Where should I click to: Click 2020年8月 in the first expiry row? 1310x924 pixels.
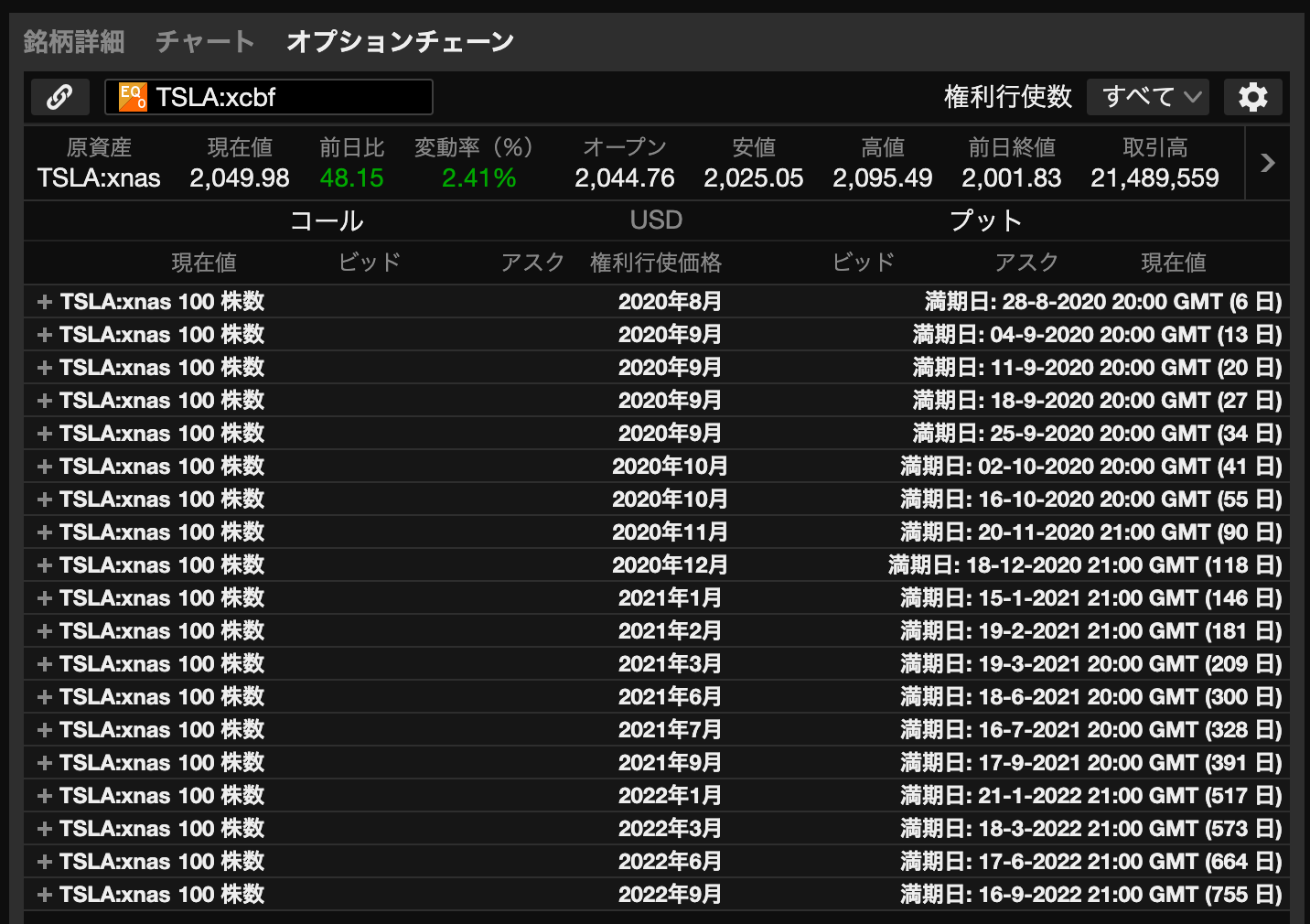point(670,302)
